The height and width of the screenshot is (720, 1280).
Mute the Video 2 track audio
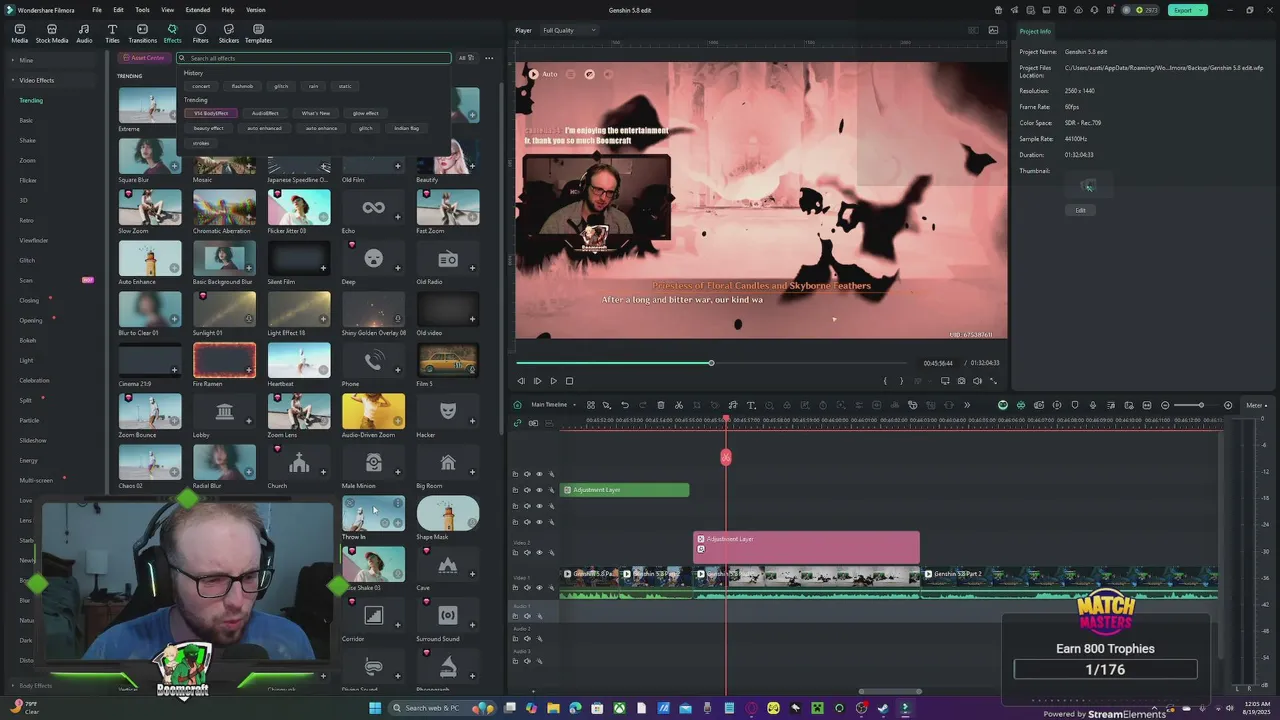(527, 552)
